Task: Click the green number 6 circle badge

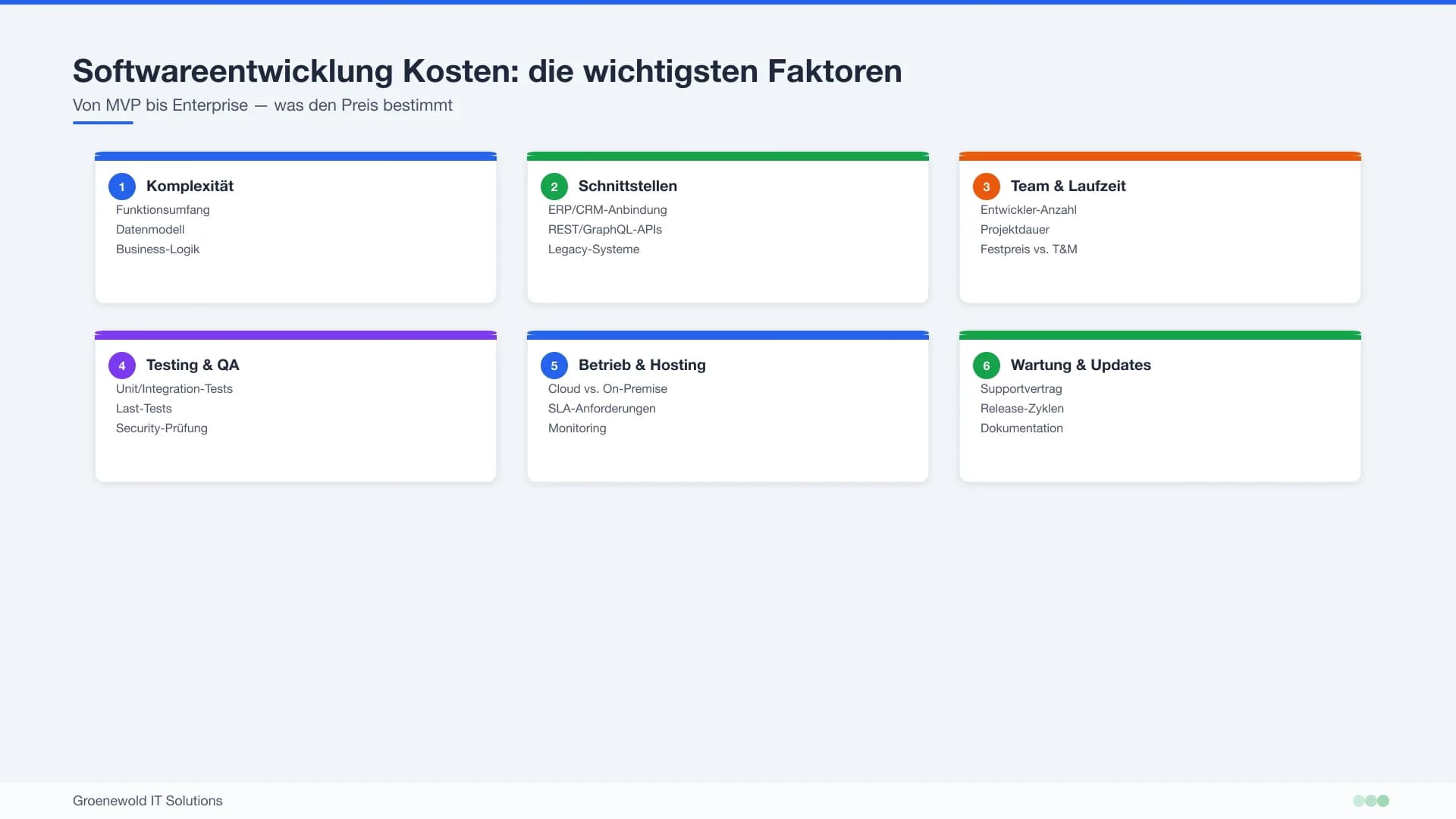Action: click(x=987, y=366)
